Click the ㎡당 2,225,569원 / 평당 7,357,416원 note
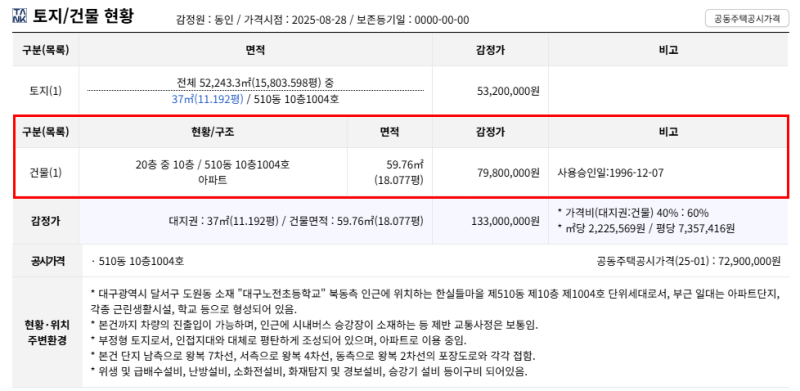 647,229
